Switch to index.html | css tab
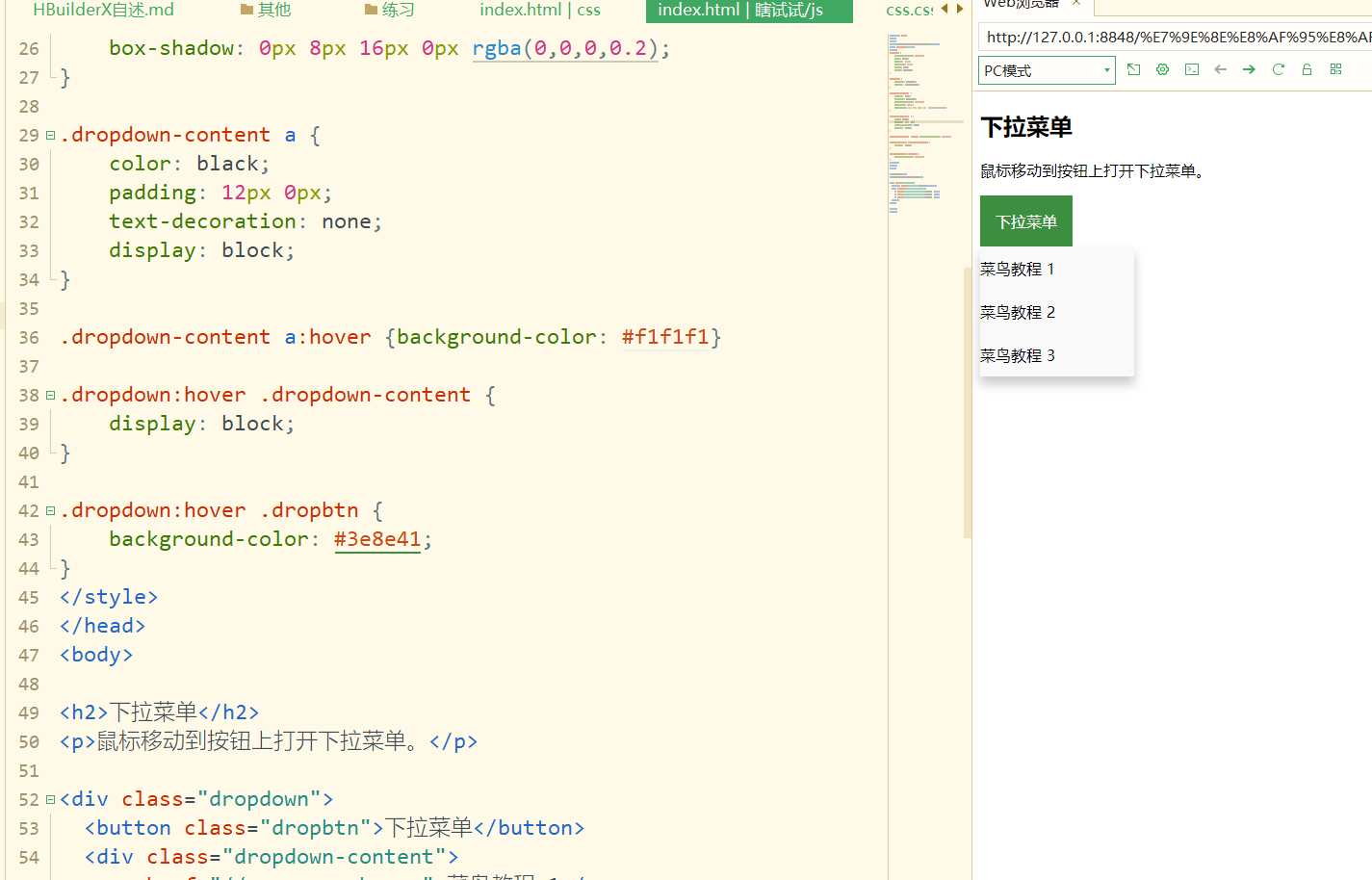 540,10
